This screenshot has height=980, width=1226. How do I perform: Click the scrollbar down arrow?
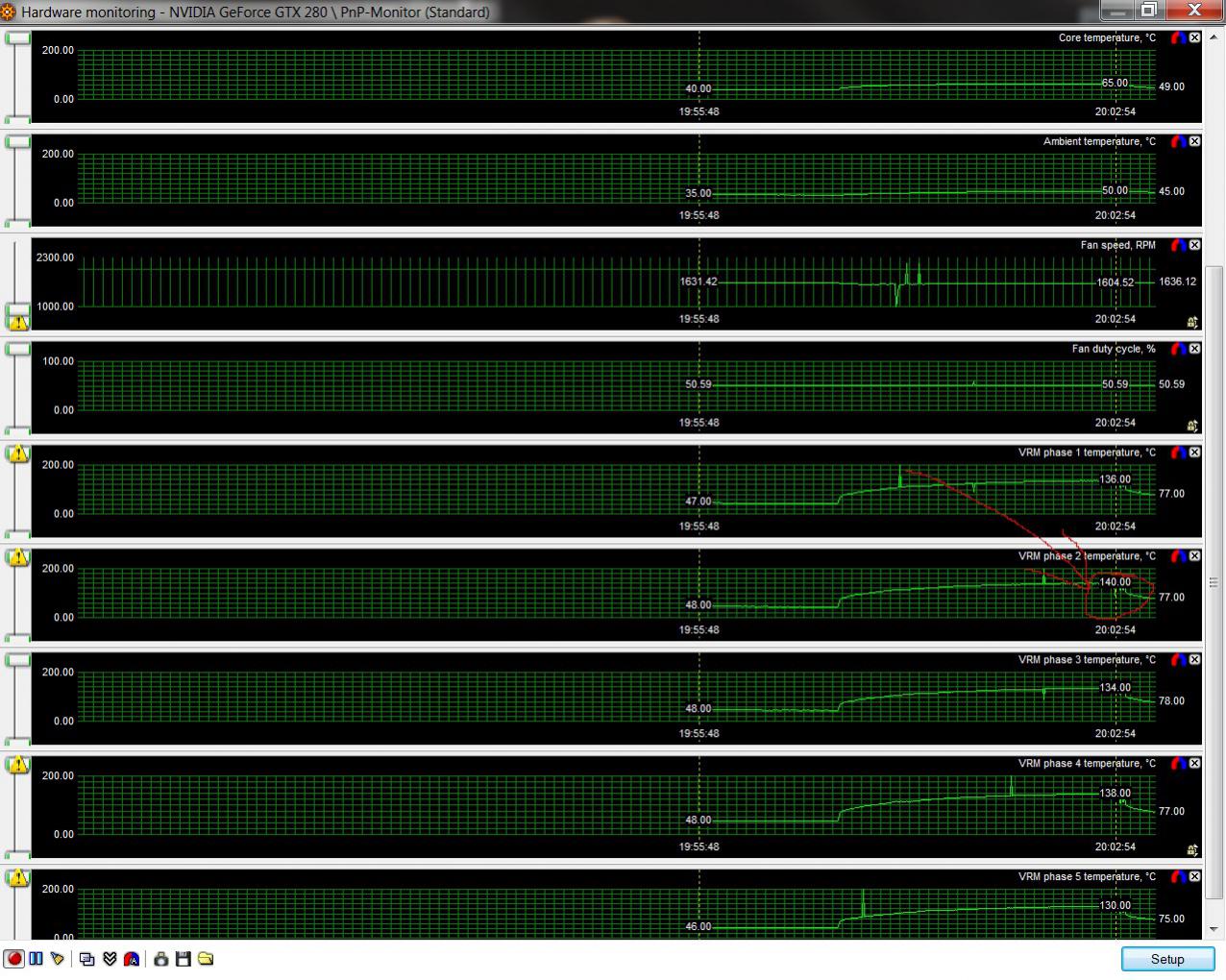[x=1214, y=929]
